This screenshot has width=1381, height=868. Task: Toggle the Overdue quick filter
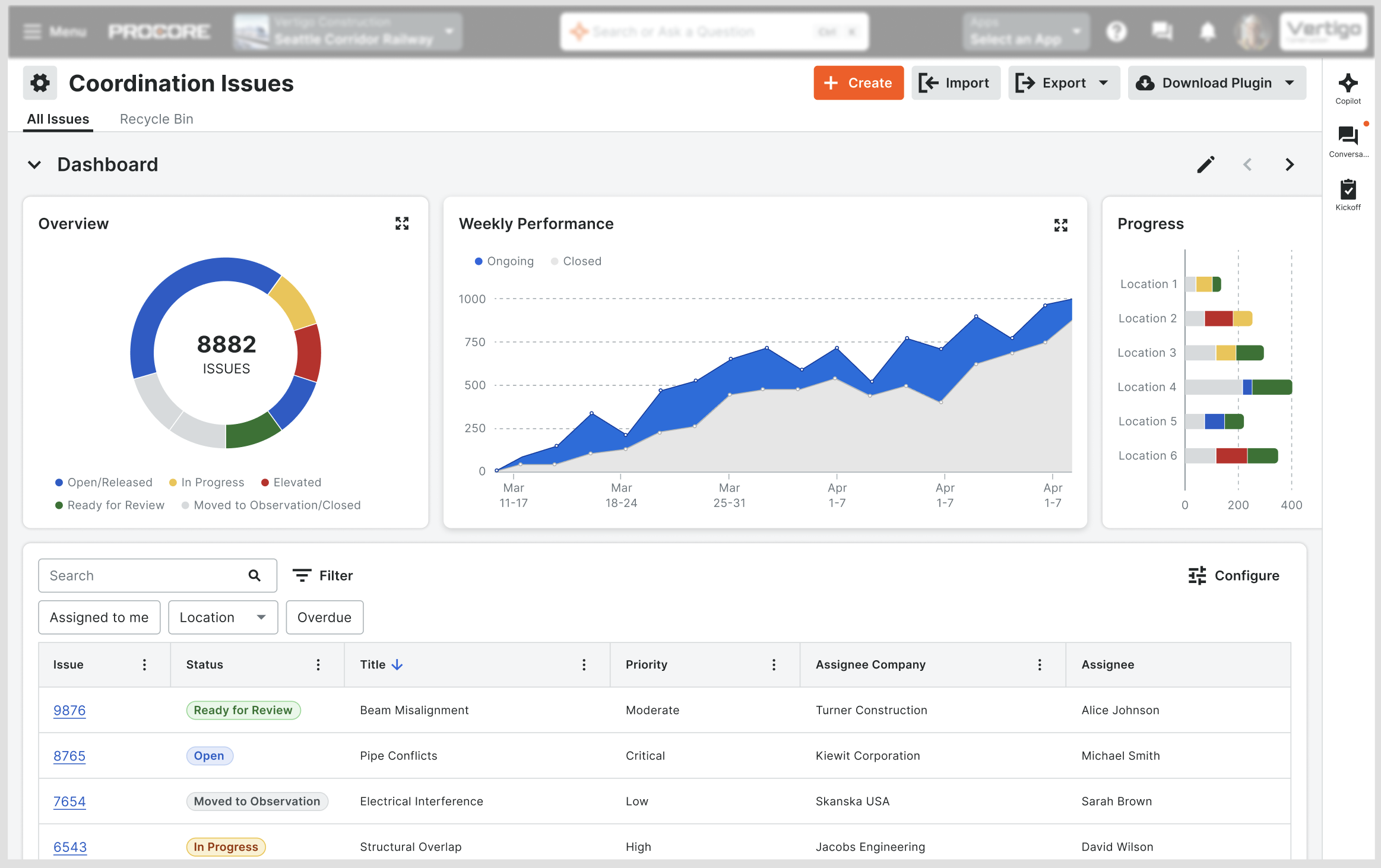(324, 617)
